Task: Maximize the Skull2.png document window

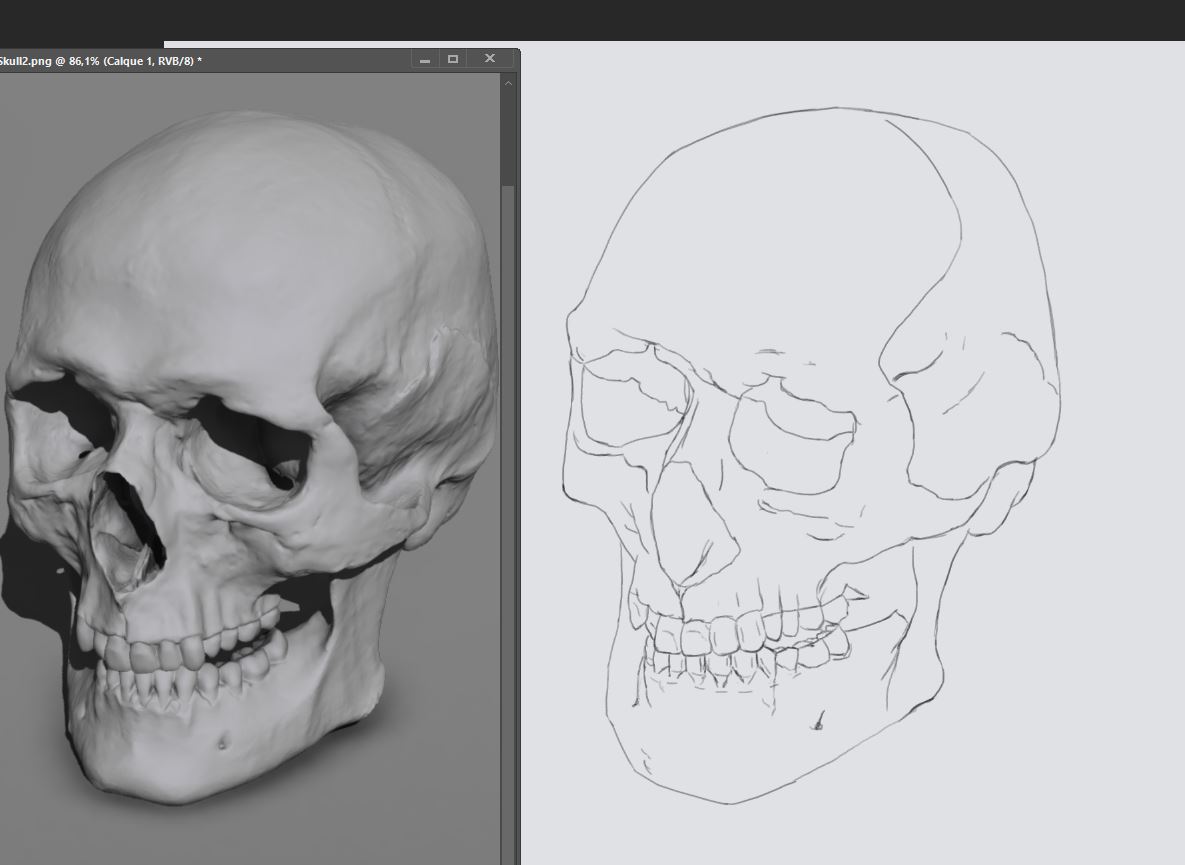Action: pyautogui.click(x=453, y=60)
